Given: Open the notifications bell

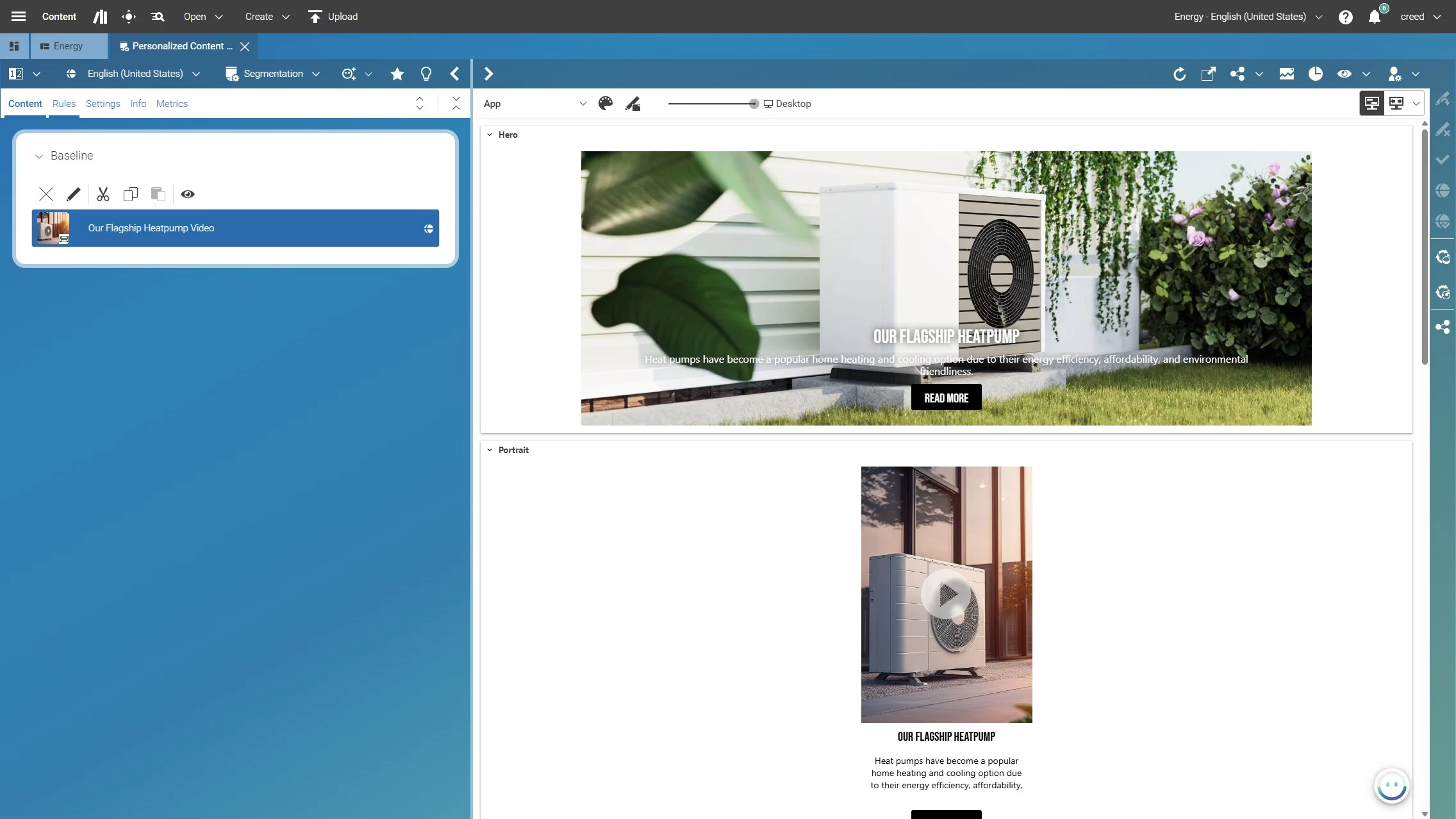Looking at the screenshot, I should (x=1374, y=17).
